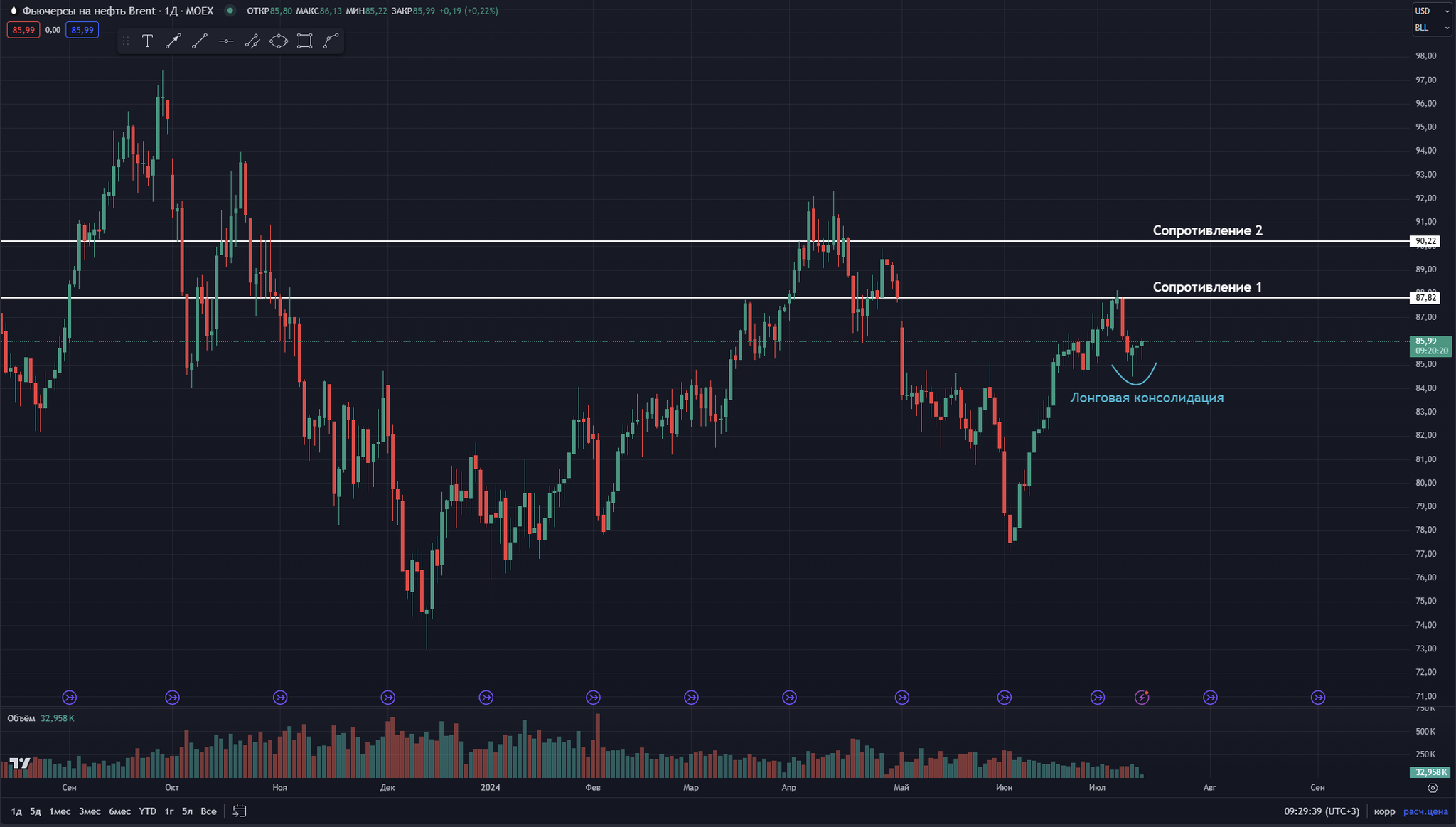Image resolution: width=1456 pixels, height=827 pixels.
Task: Set range to 6мес
Action: [x=119, y=811]
